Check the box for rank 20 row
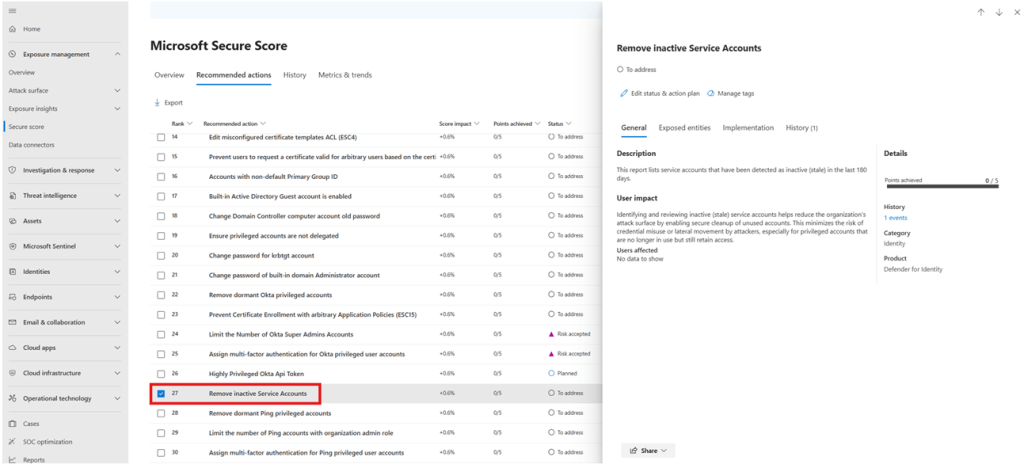 (161, 255)
